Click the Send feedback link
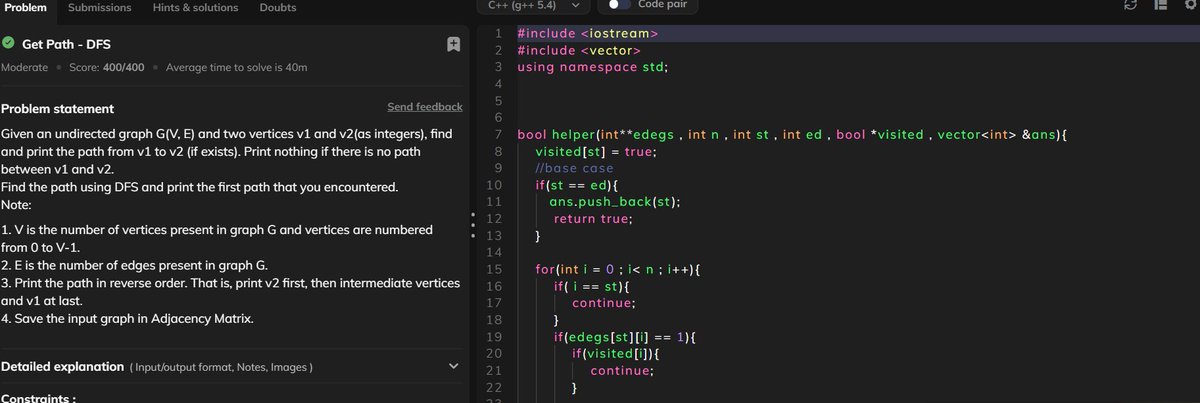This screenshot has height=403, width=1200. pyautogui.click(x=425, y=107)
